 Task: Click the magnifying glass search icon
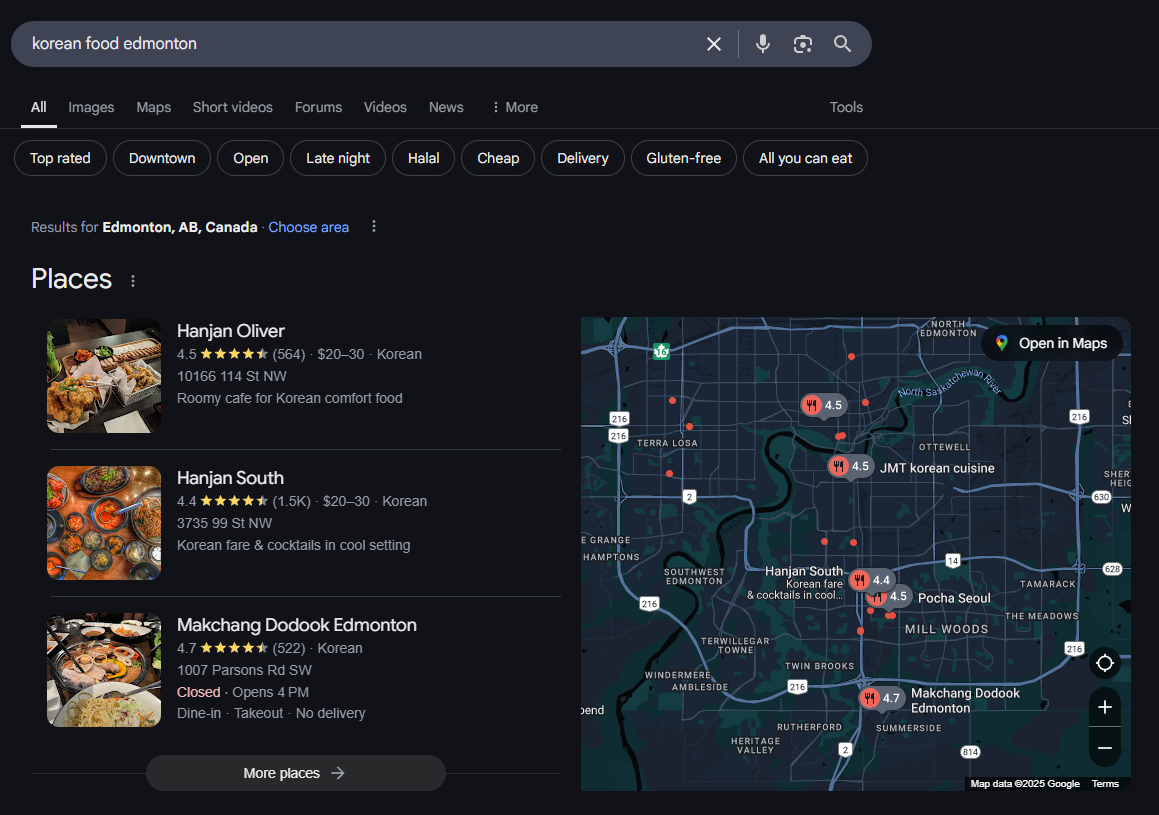(843, 44)
